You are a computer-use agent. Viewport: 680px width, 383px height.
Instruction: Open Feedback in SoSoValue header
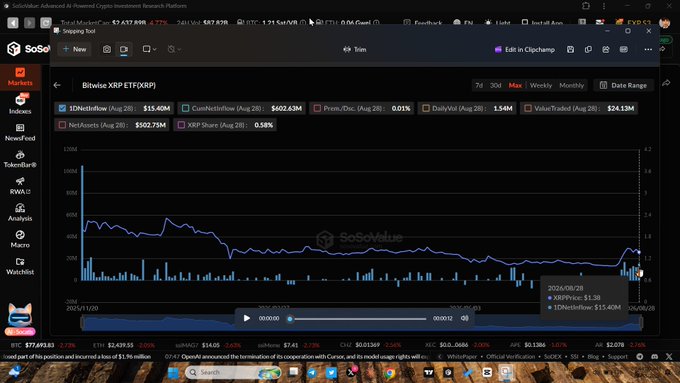click(423, 23)
